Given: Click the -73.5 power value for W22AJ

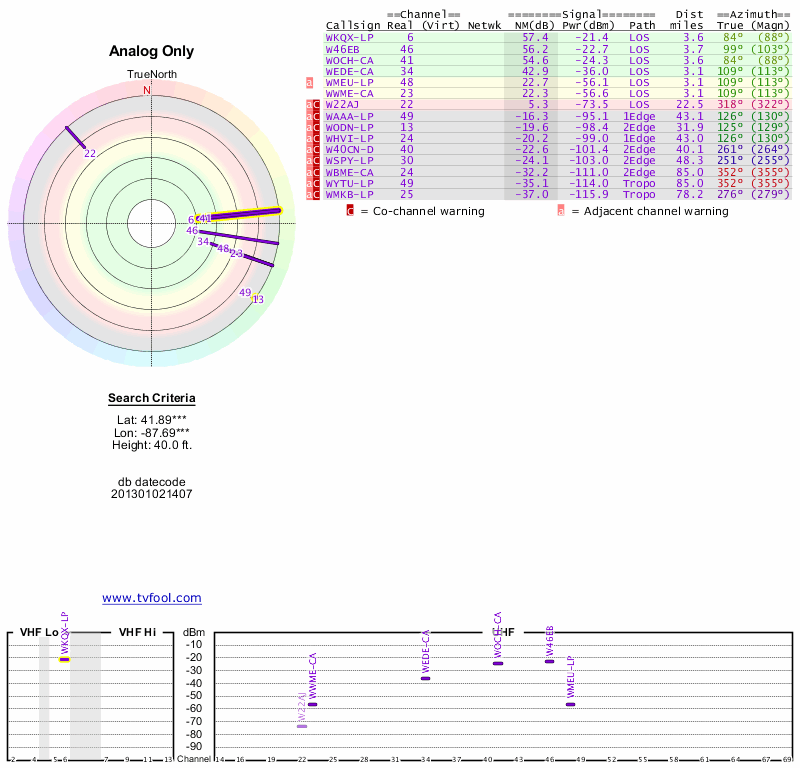Looking at the screenshot, I should coord(592,105).
